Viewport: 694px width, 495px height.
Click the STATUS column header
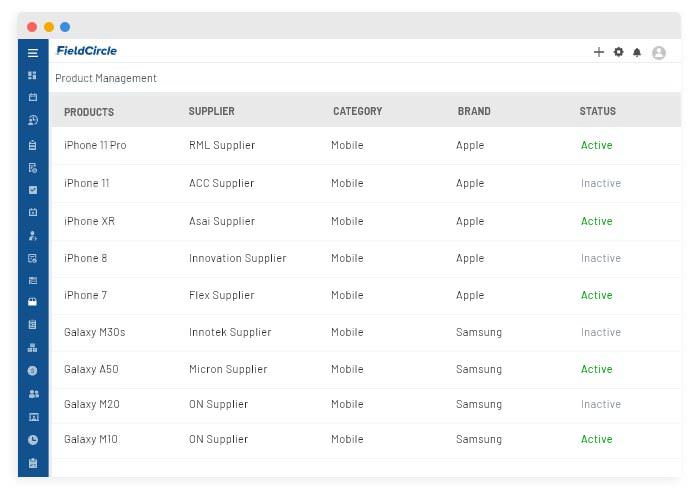(x=598, y=111)
